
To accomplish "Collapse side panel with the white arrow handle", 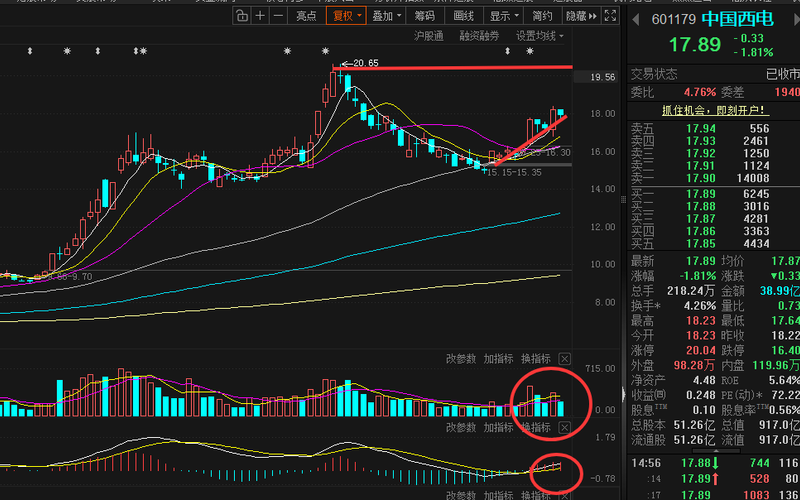I will coord(624,394).
